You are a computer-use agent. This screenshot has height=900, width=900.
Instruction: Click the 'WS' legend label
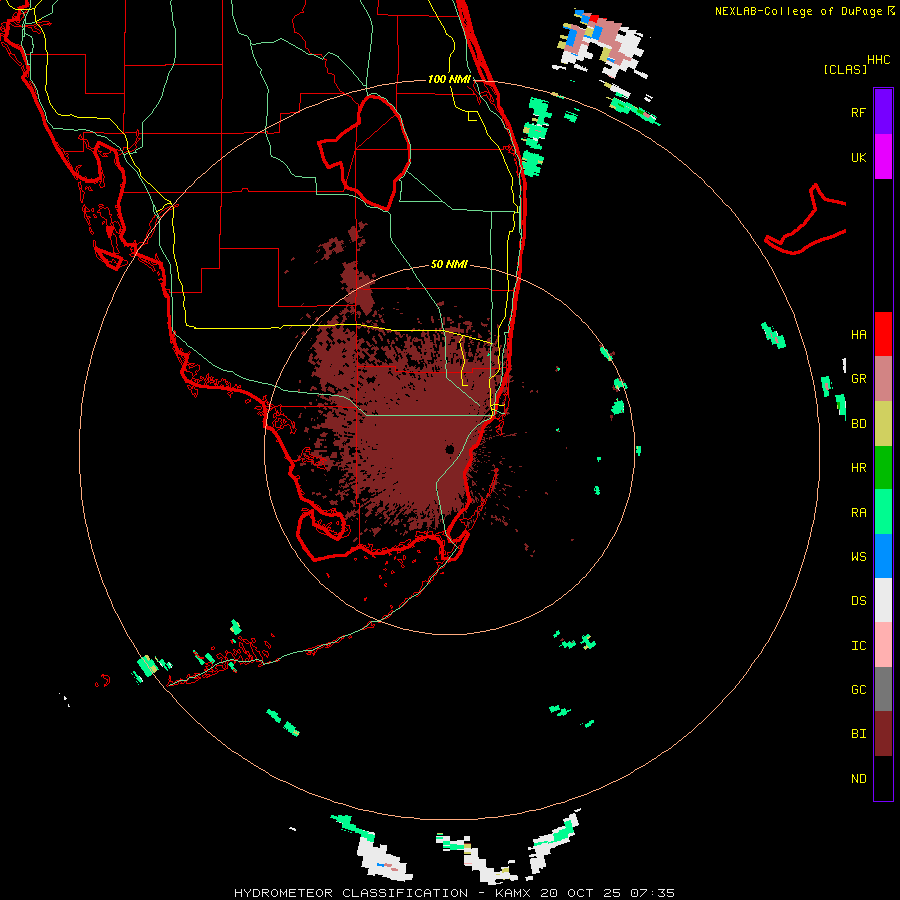(858, 557)
